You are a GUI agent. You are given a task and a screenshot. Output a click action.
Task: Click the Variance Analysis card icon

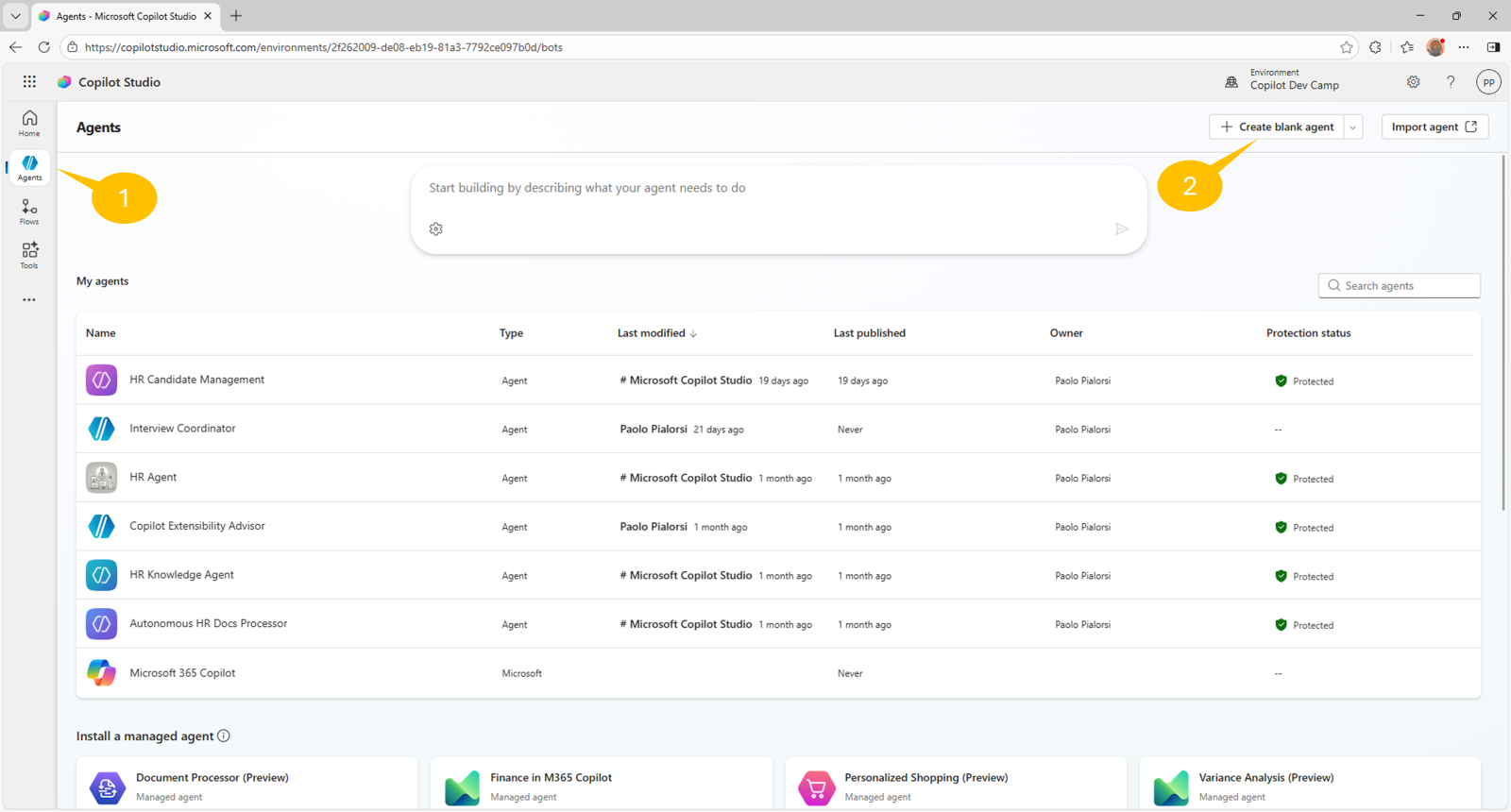1170,787
